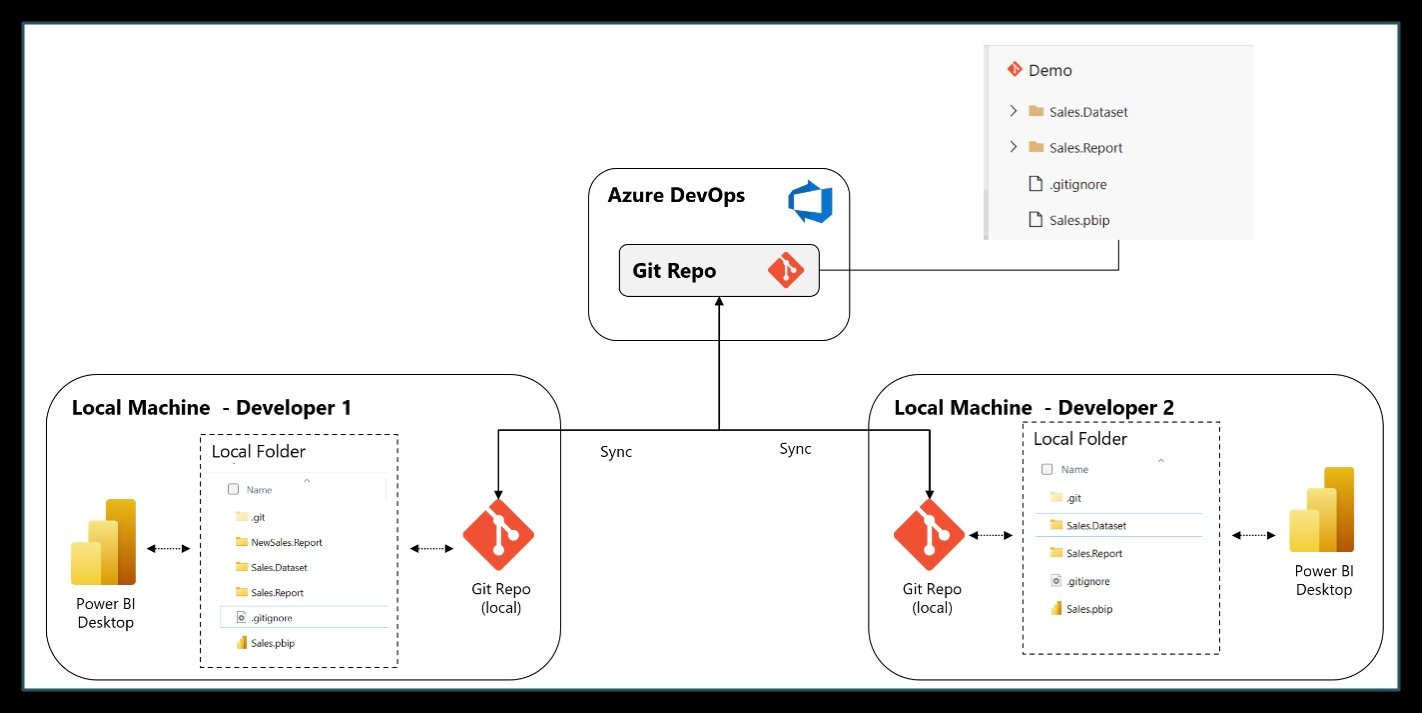Viewport: 1422px width, 713px height.
Task: Click sort caret above Name, Developer 1 folder
Action: [307, 481]
